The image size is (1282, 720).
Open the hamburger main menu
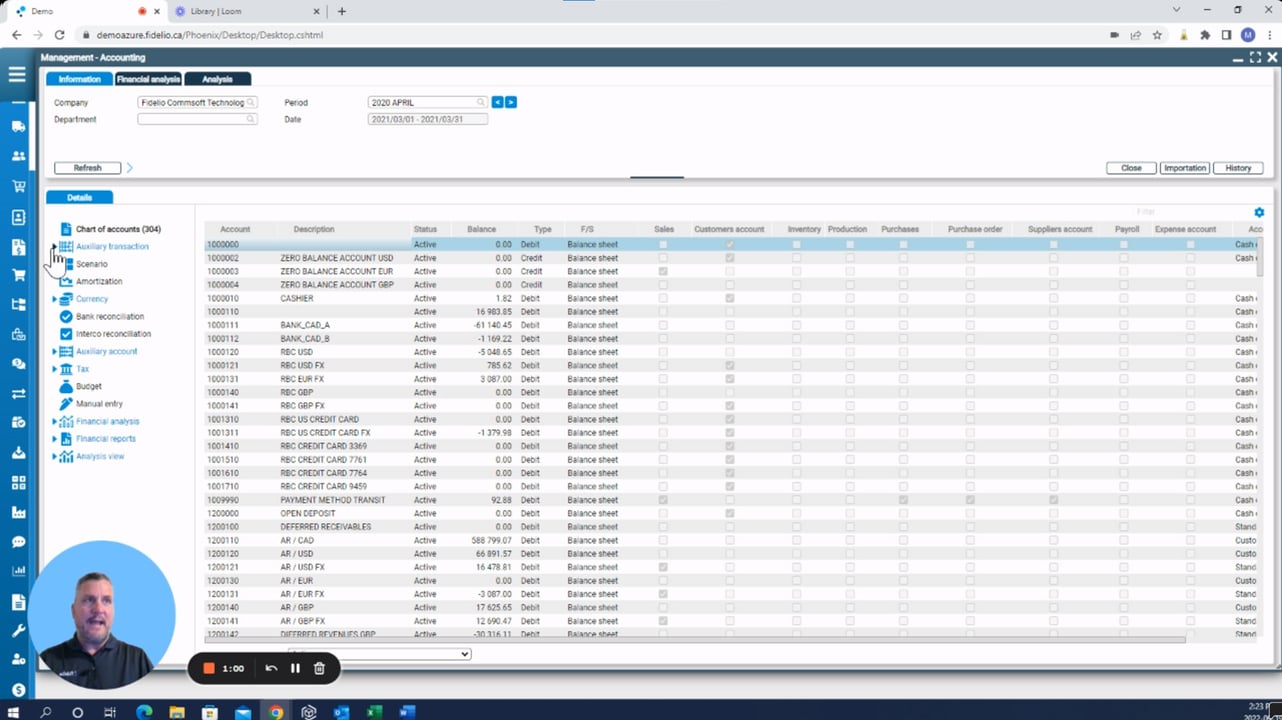coord(17,74)
